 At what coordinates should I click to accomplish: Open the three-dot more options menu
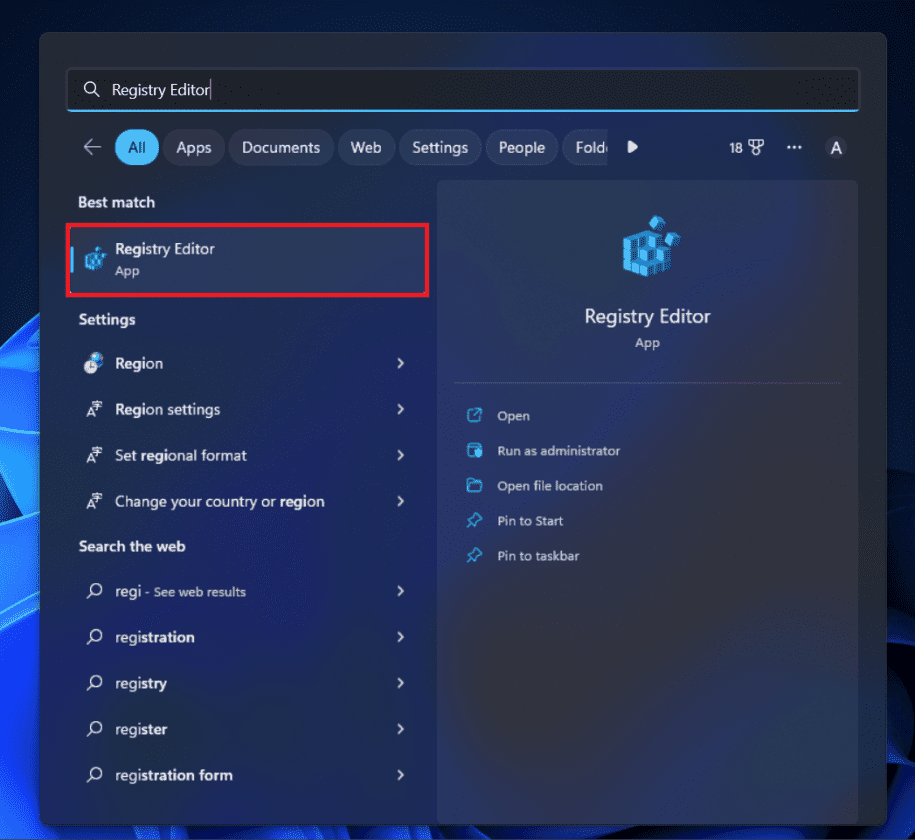pyautogui.click(x=794, y=146)
